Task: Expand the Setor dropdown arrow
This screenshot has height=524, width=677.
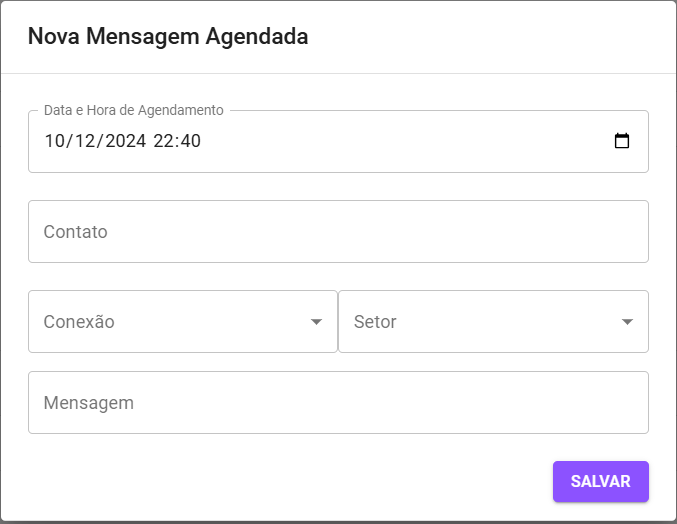Action: point(627,322)
